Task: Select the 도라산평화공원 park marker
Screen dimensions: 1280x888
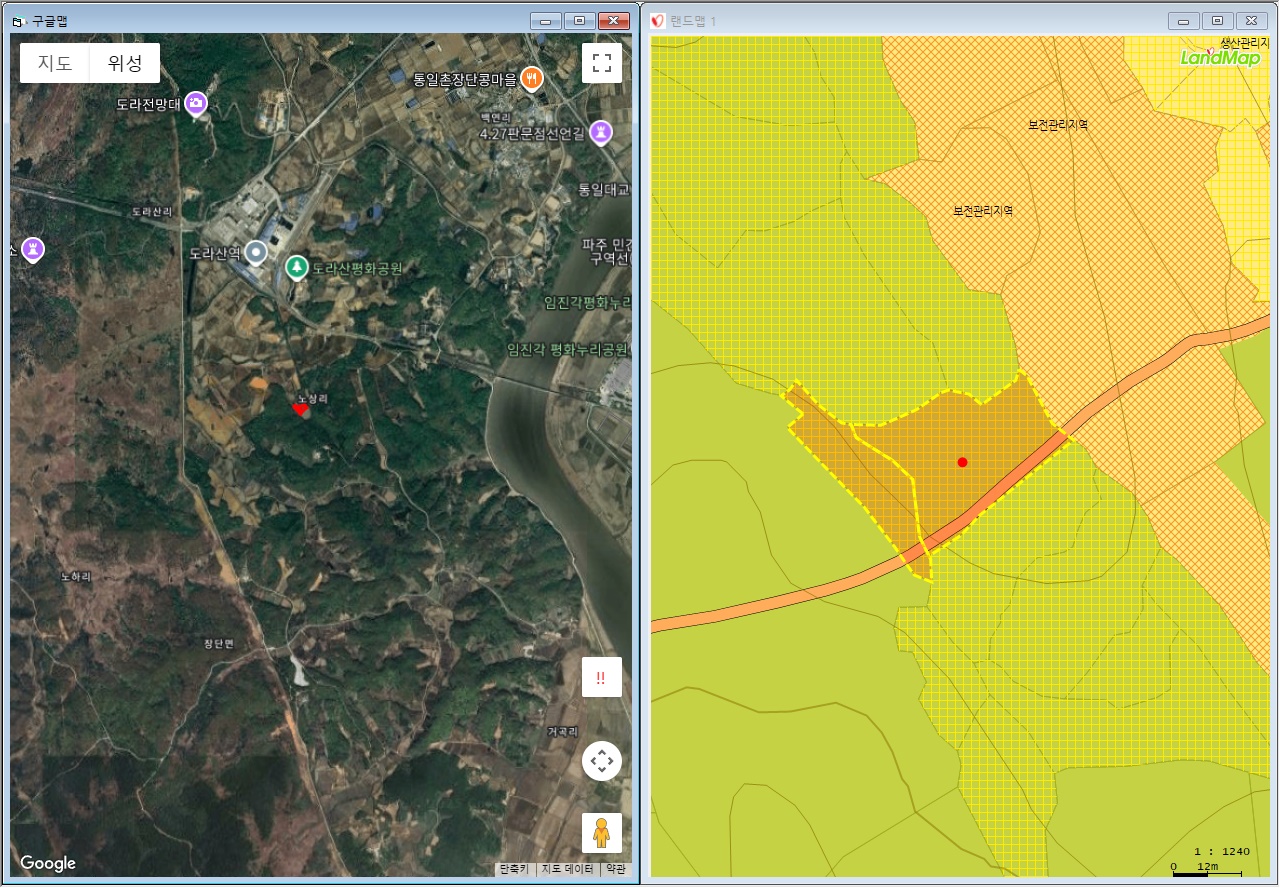Action: pyautogui.click(x=296, y=267)
